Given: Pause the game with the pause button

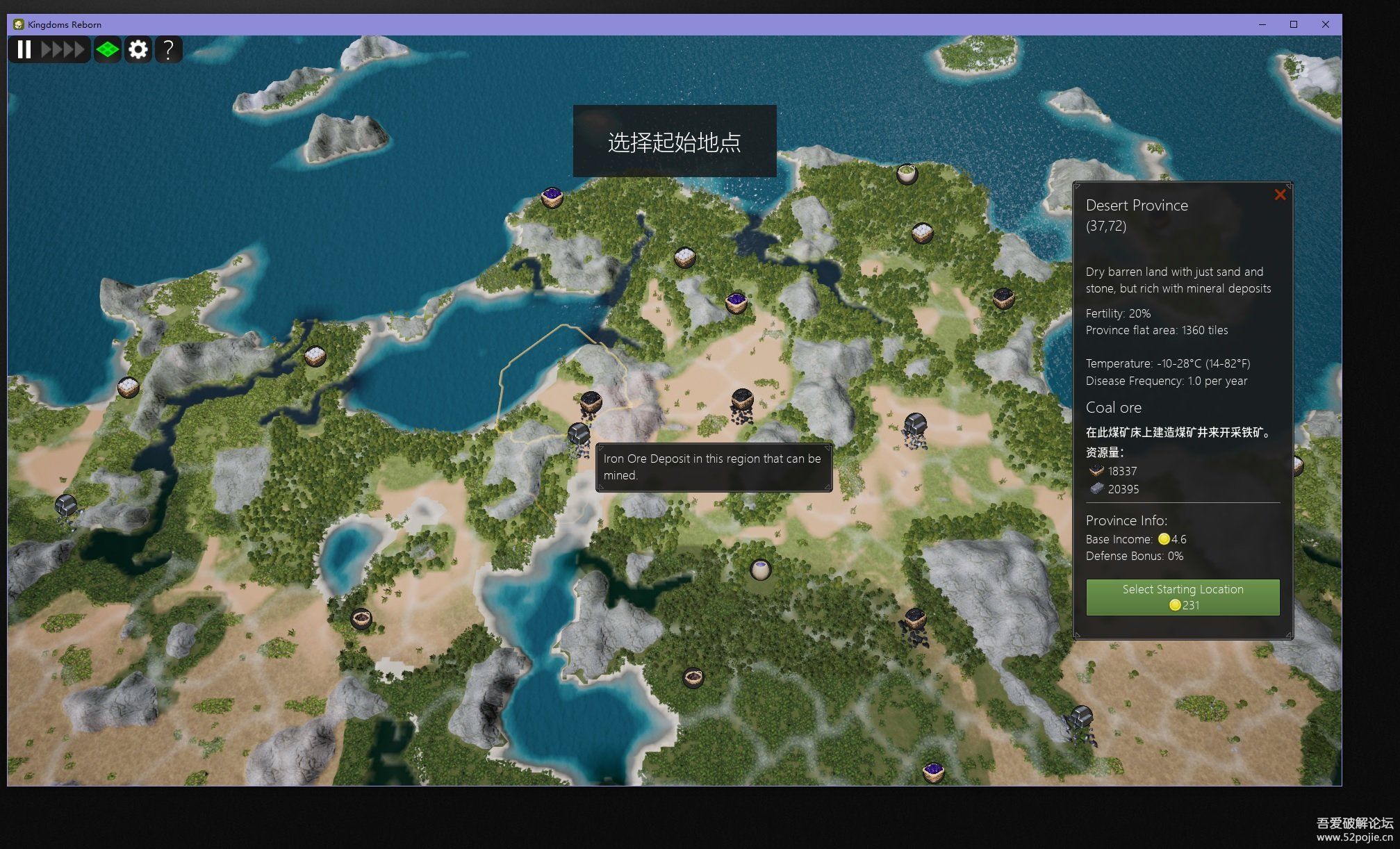Looking at the screenshot, I should click(24, 49).
